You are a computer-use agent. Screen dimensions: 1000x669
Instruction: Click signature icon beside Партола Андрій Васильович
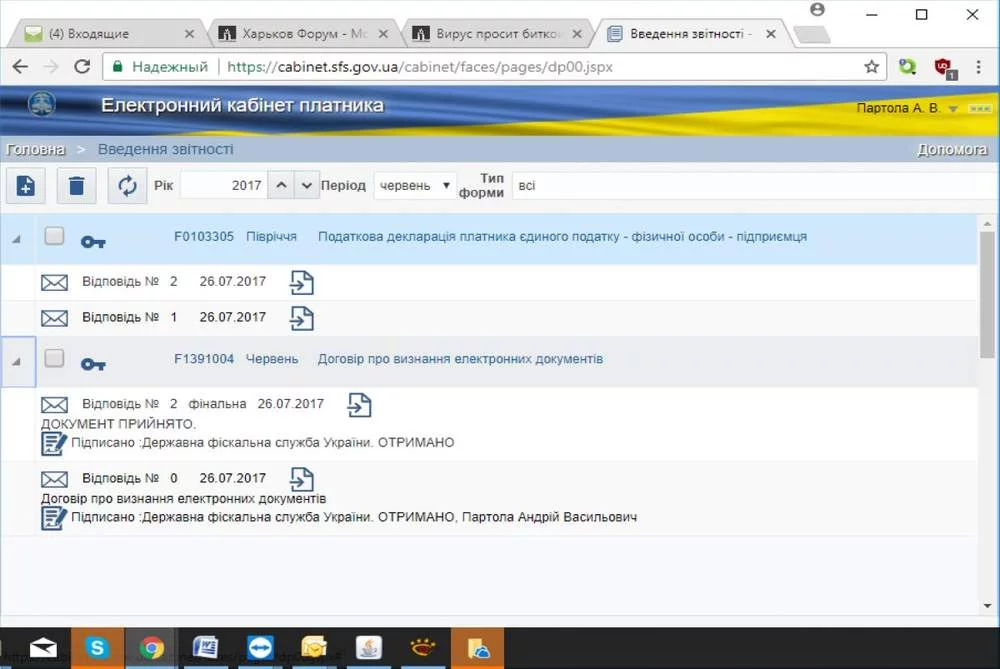click(x=54, y=517)
